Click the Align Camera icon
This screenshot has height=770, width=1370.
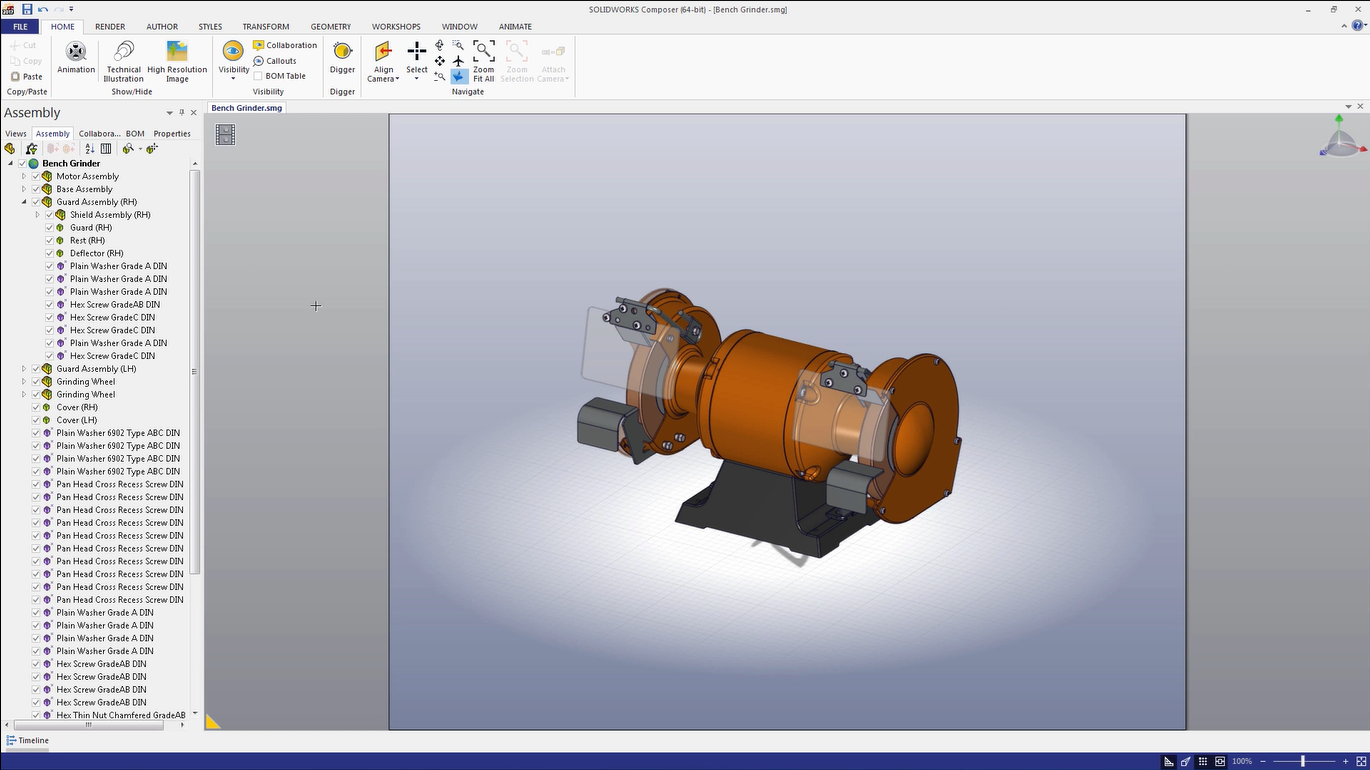[x=382, y=51]
